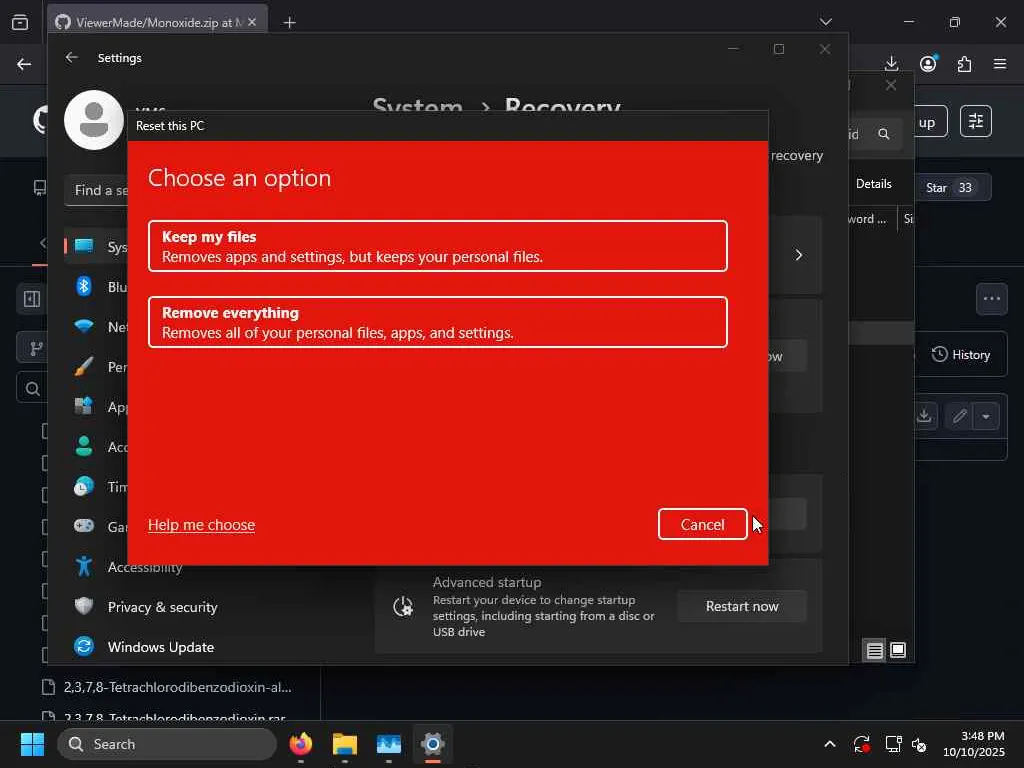Open Firefox View icon at the tab bar start

coord(20,23)
